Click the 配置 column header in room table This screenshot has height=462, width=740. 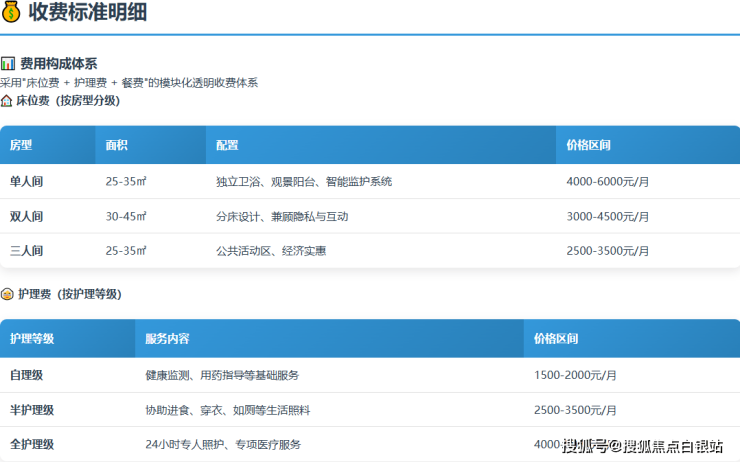[x=227, y=145]
